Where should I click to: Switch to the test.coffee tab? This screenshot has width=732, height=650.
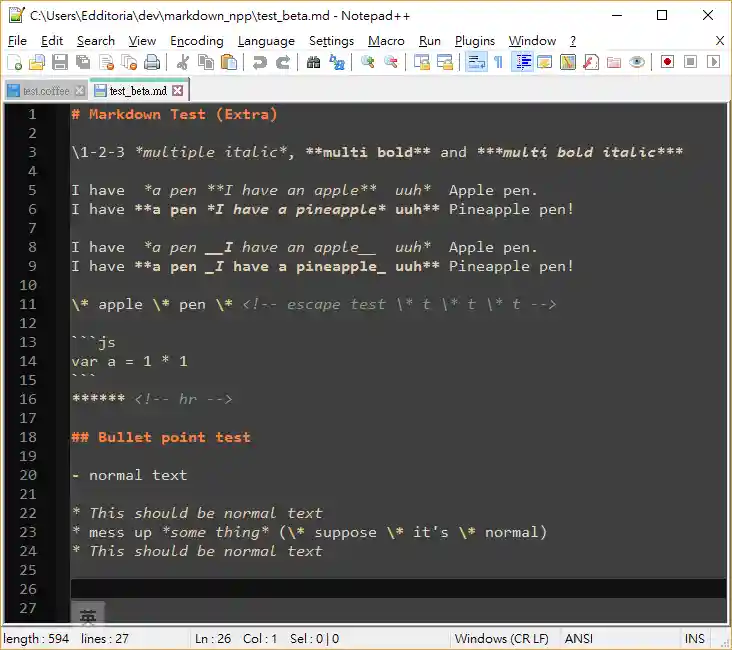point(46,91)
